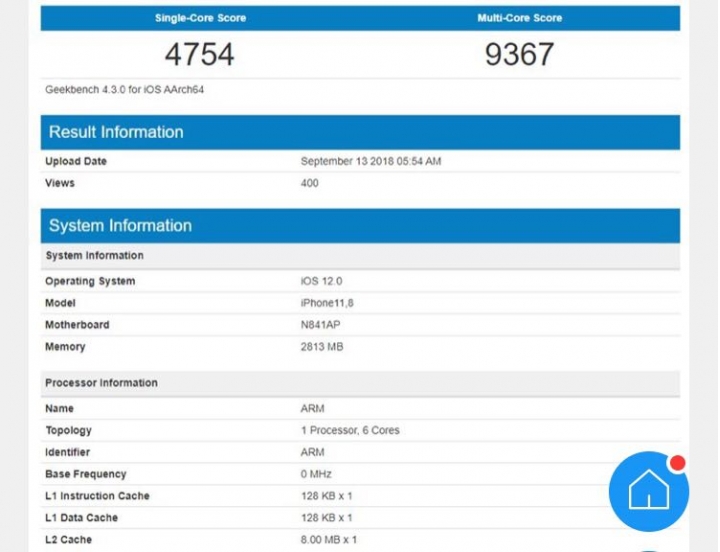Select the Multi-Core Score header

[x=519, y=18]
